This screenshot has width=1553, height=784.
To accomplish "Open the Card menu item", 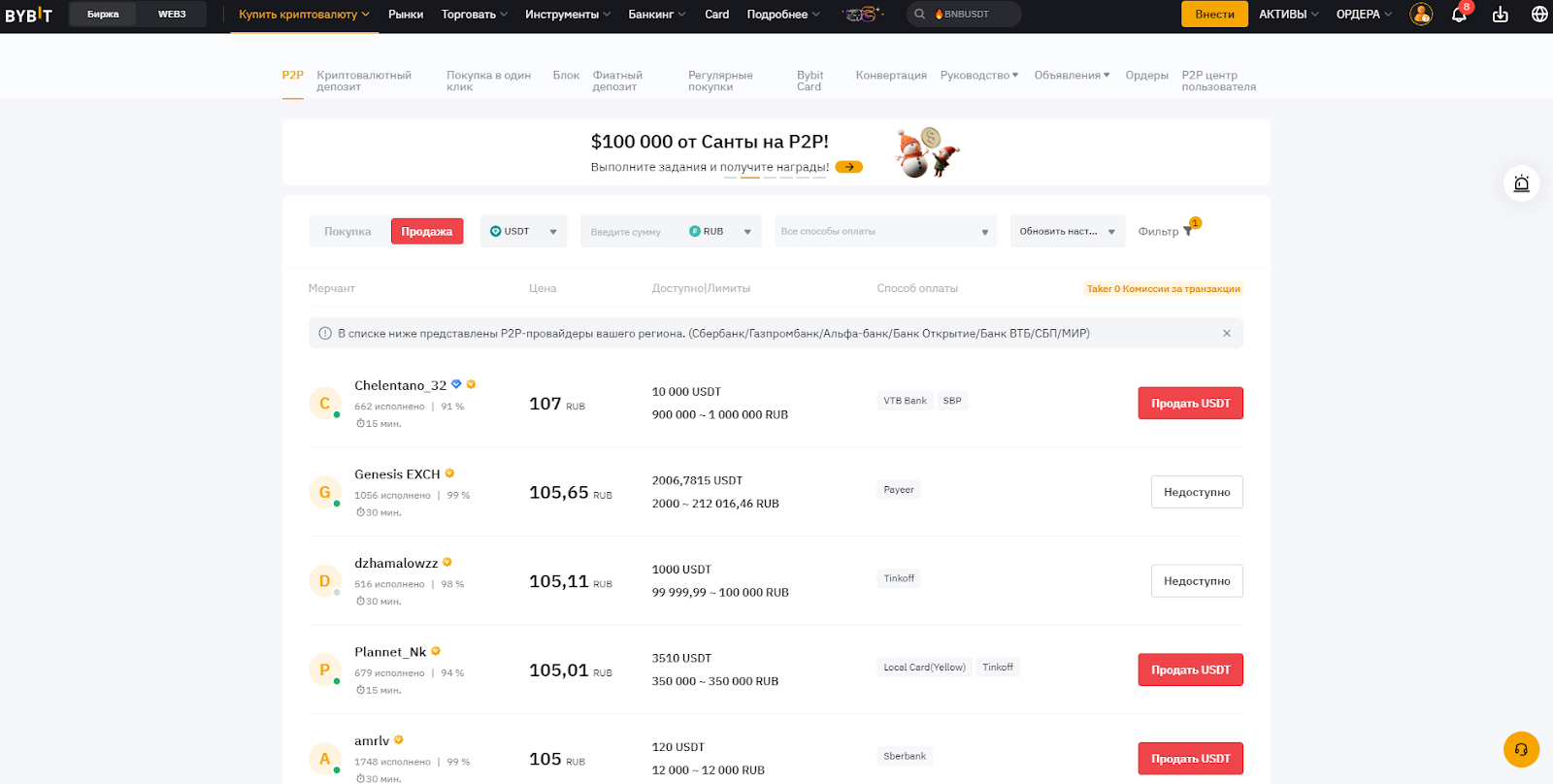I will [717, 15].
